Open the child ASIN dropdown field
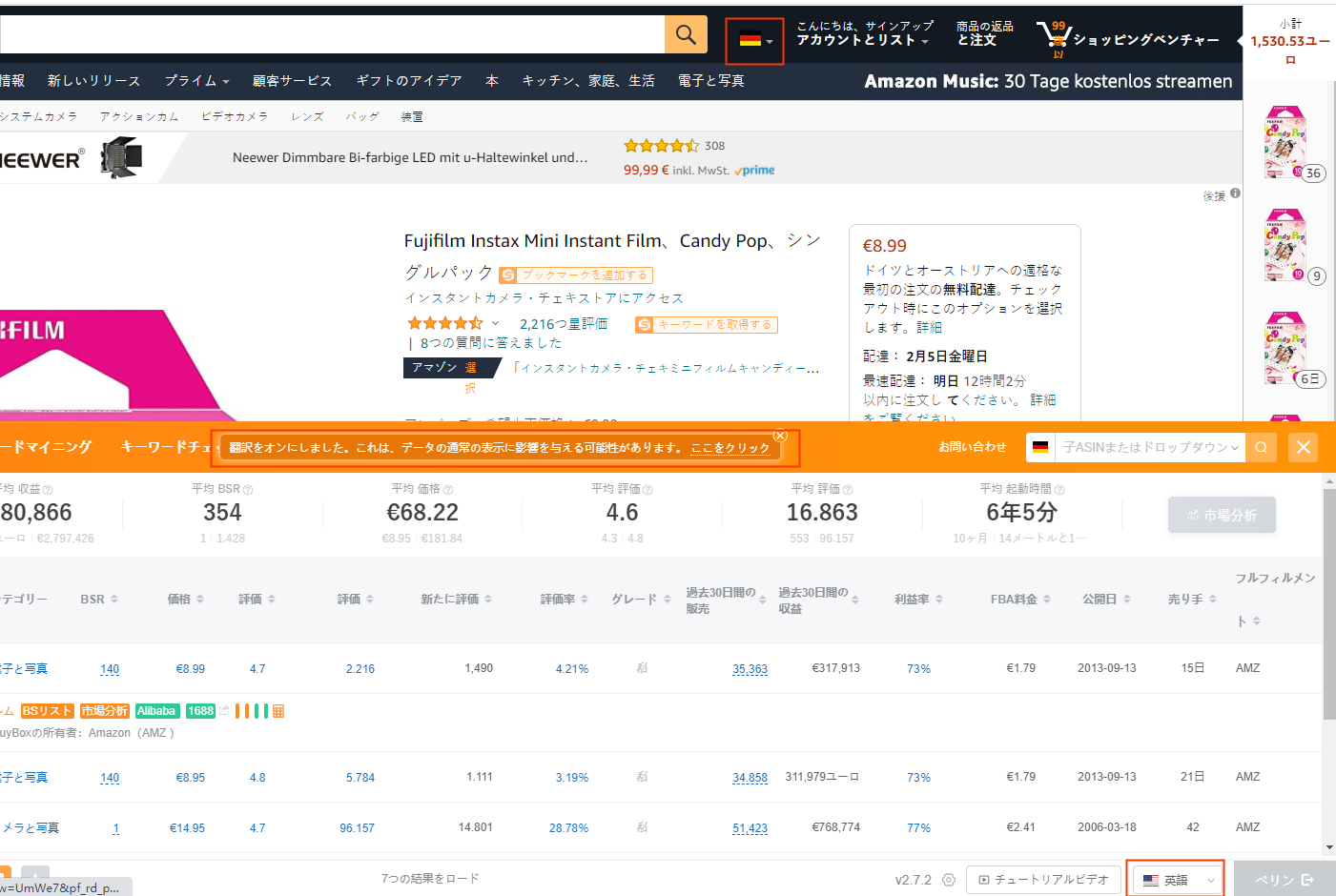This screenshot has height=896, width=1336. click(1149, 447)
